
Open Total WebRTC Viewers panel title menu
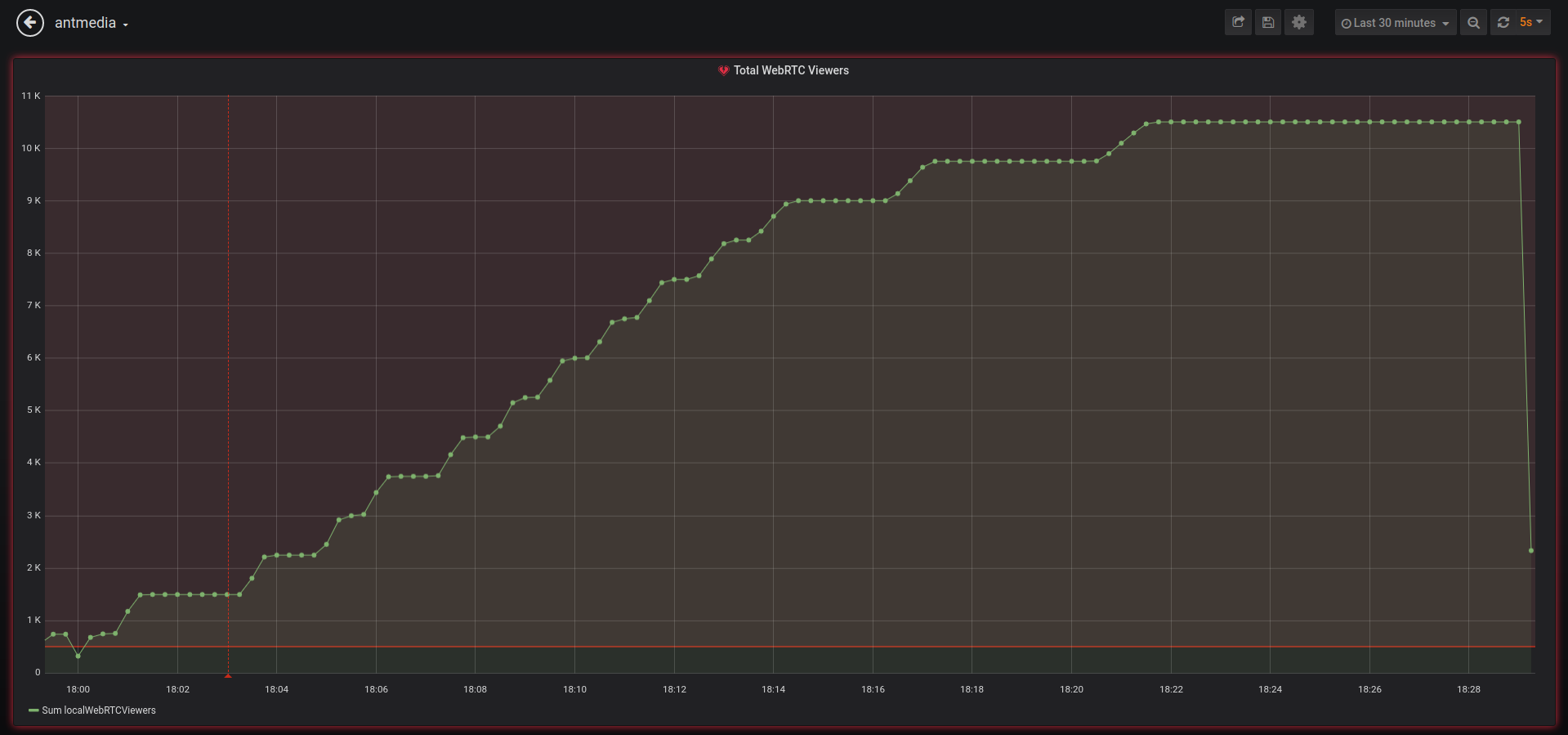pyautogui.click(x=791, y=70)
